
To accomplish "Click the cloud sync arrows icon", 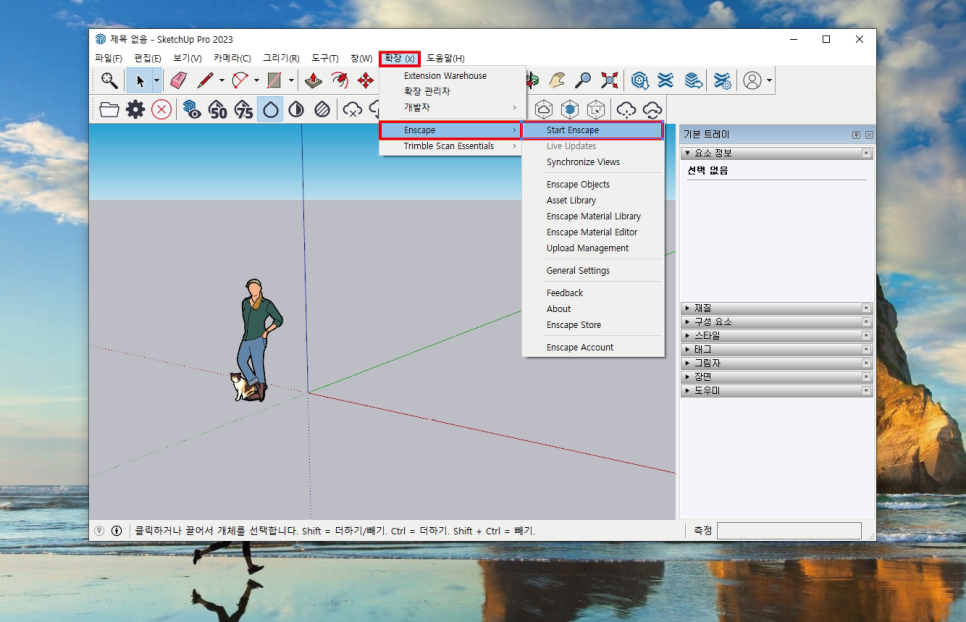I will point(652,110).
